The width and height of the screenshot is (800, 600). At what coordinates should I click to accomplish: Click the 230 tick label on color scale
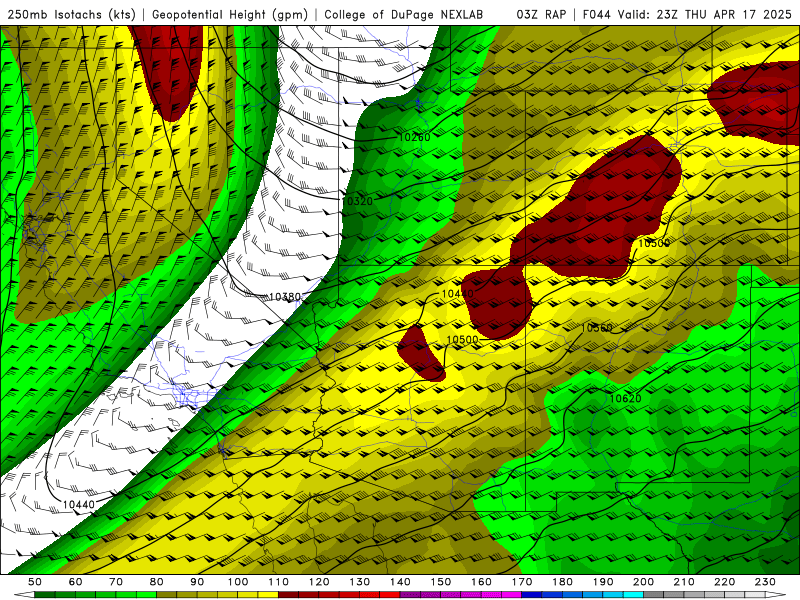point(765,582)
